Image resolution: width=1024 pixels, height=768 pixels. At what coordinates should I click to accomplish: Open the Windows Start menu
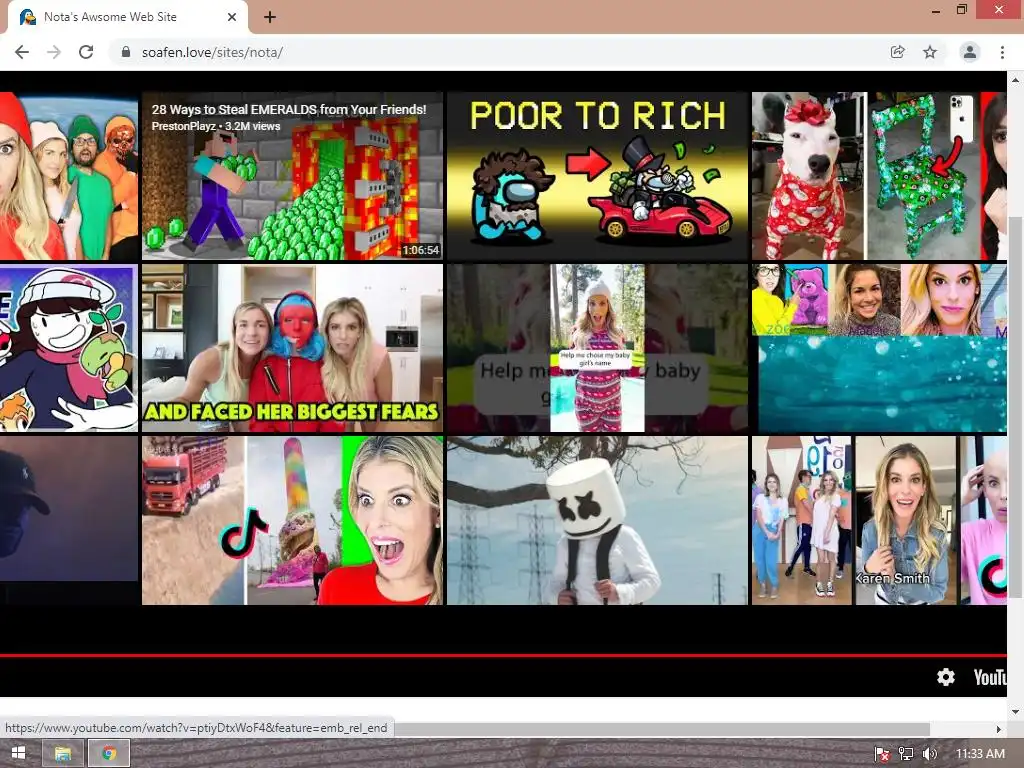click(x=18, y=754)
